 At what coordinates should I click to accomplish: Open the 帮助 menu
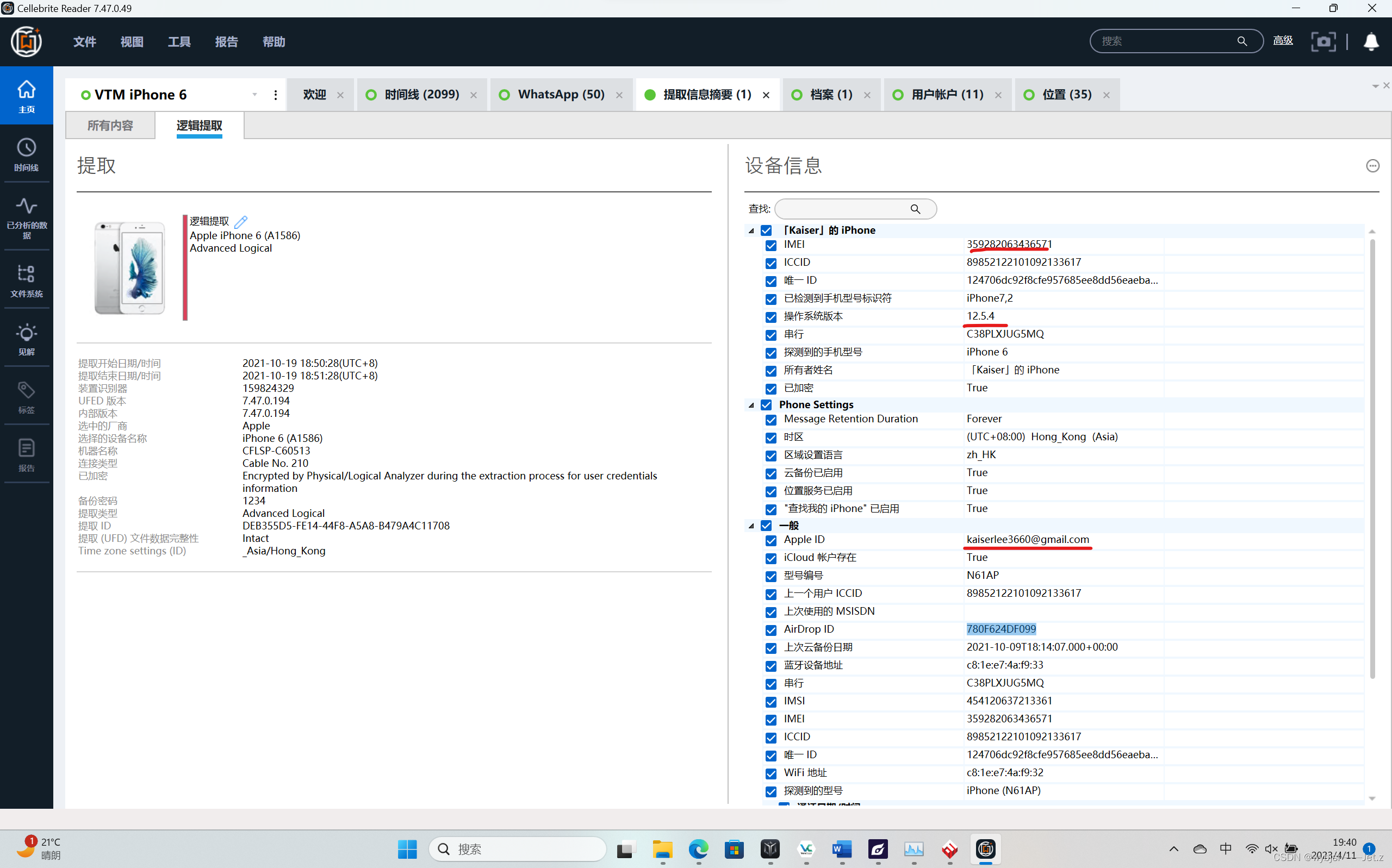pyautogui.click(x=274, y=42)
